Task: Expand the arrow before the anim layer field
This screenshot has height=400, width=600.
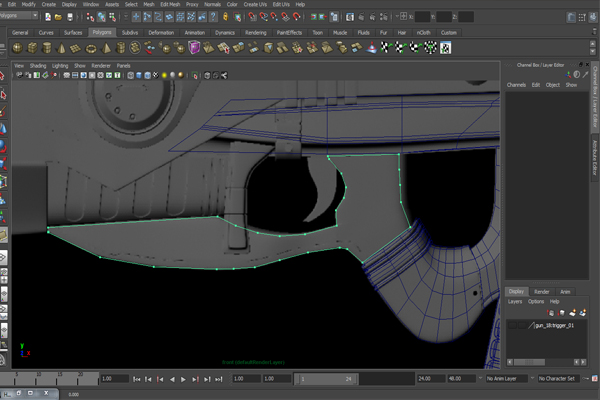Action: (480, 378)
